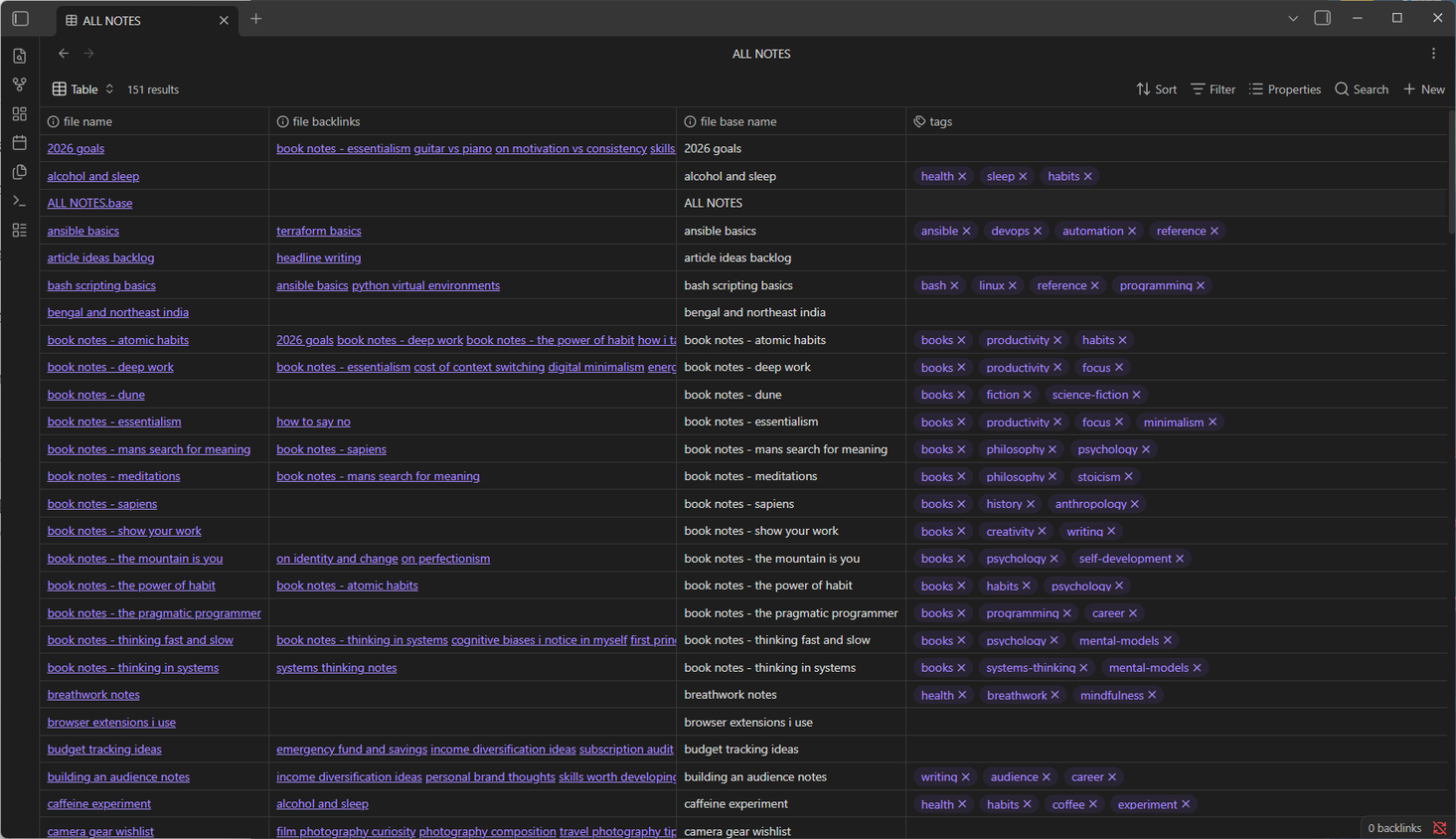Navigate back with the left arrow
Screen dimensions: 1456x839
[64, 54]
